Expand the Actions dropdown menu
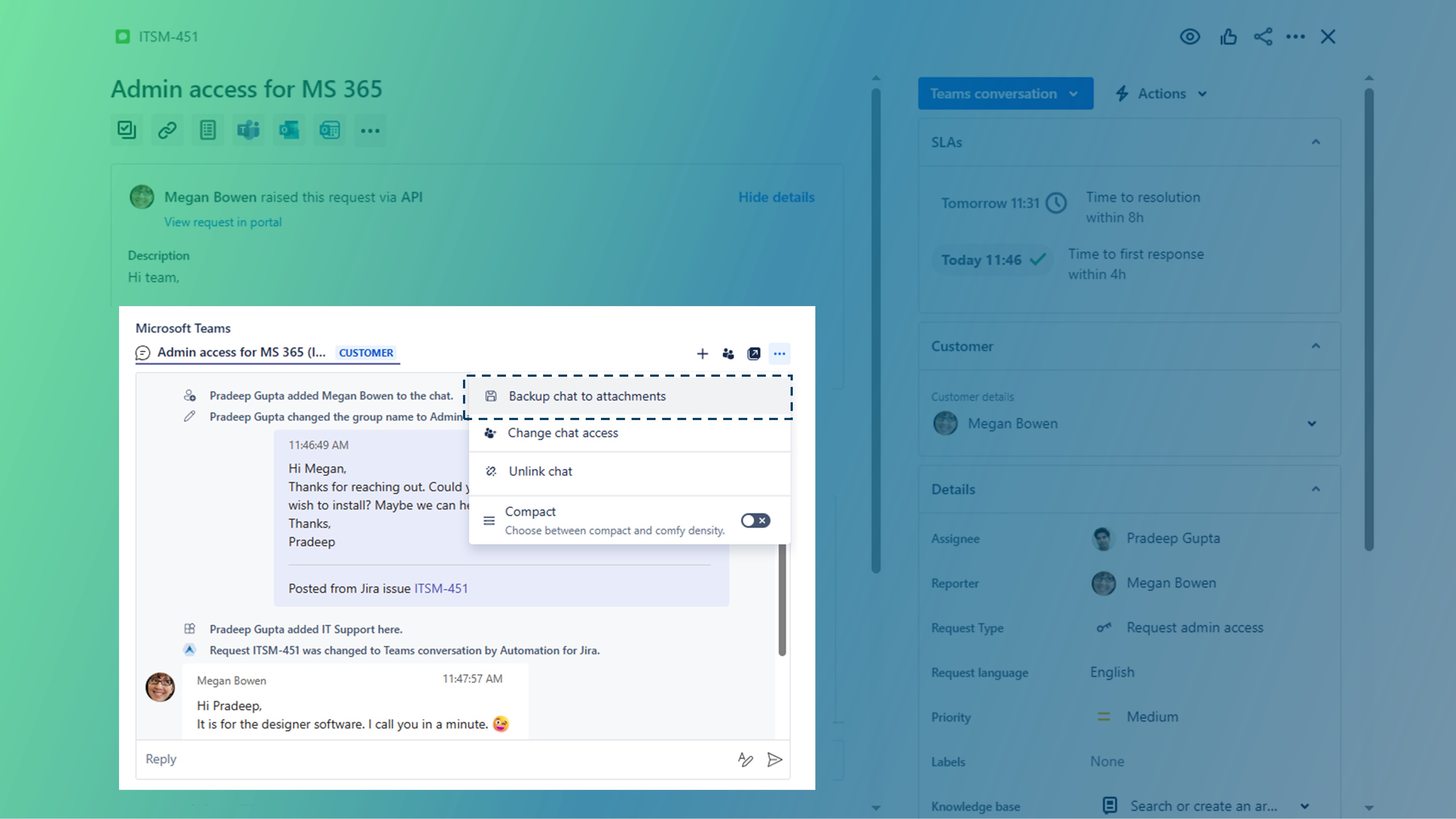 click(x=1163, y=93)
